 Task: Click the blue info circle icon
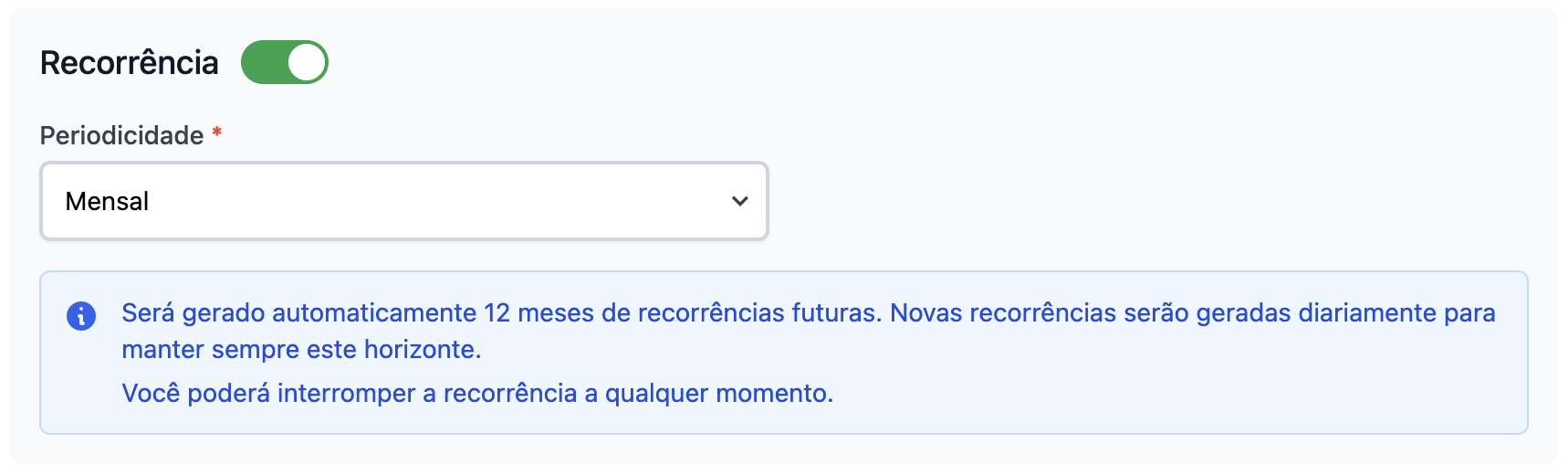[81, 316]
